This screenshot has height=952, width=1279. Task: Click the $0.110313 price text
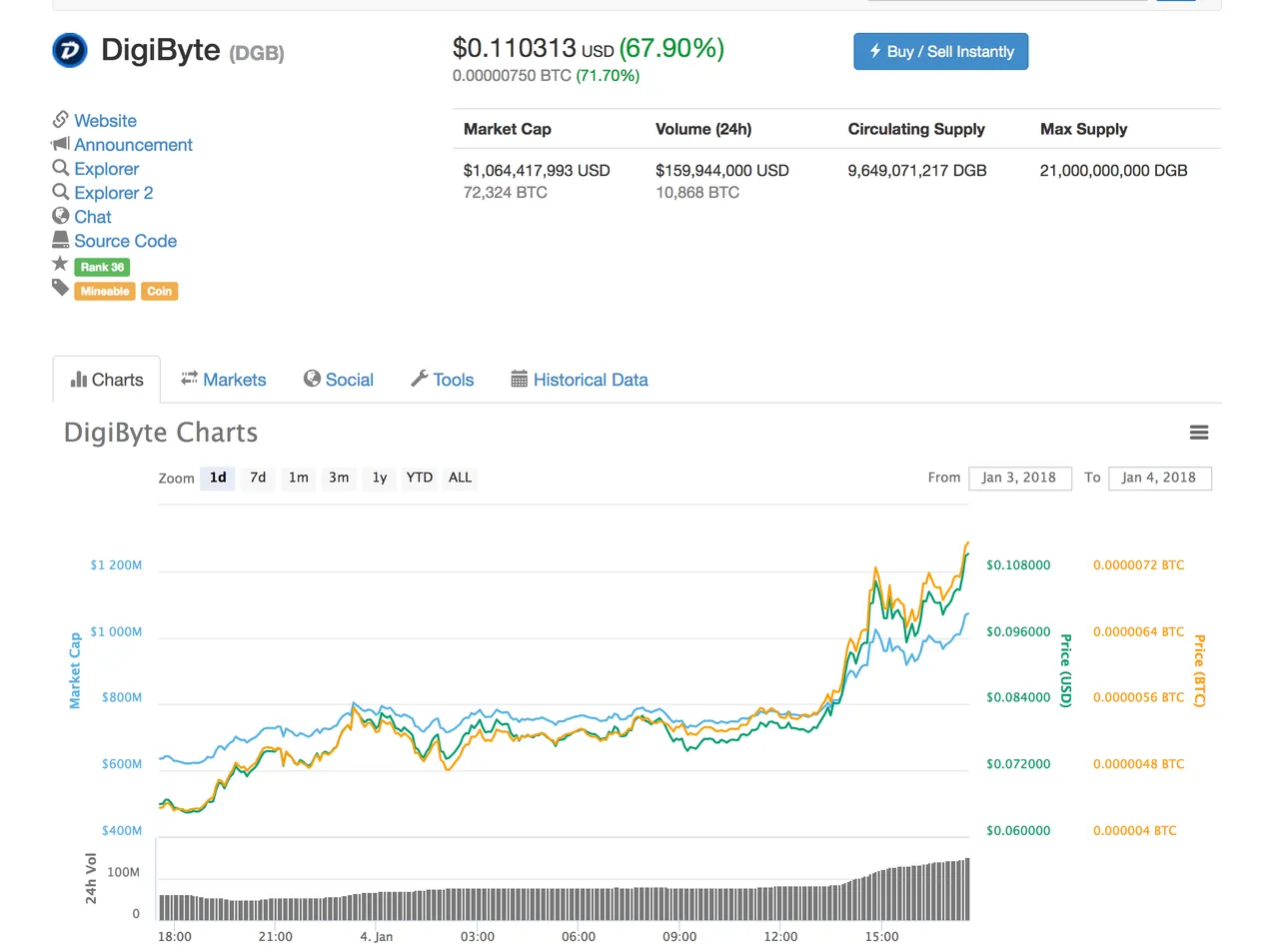point(515,48)
